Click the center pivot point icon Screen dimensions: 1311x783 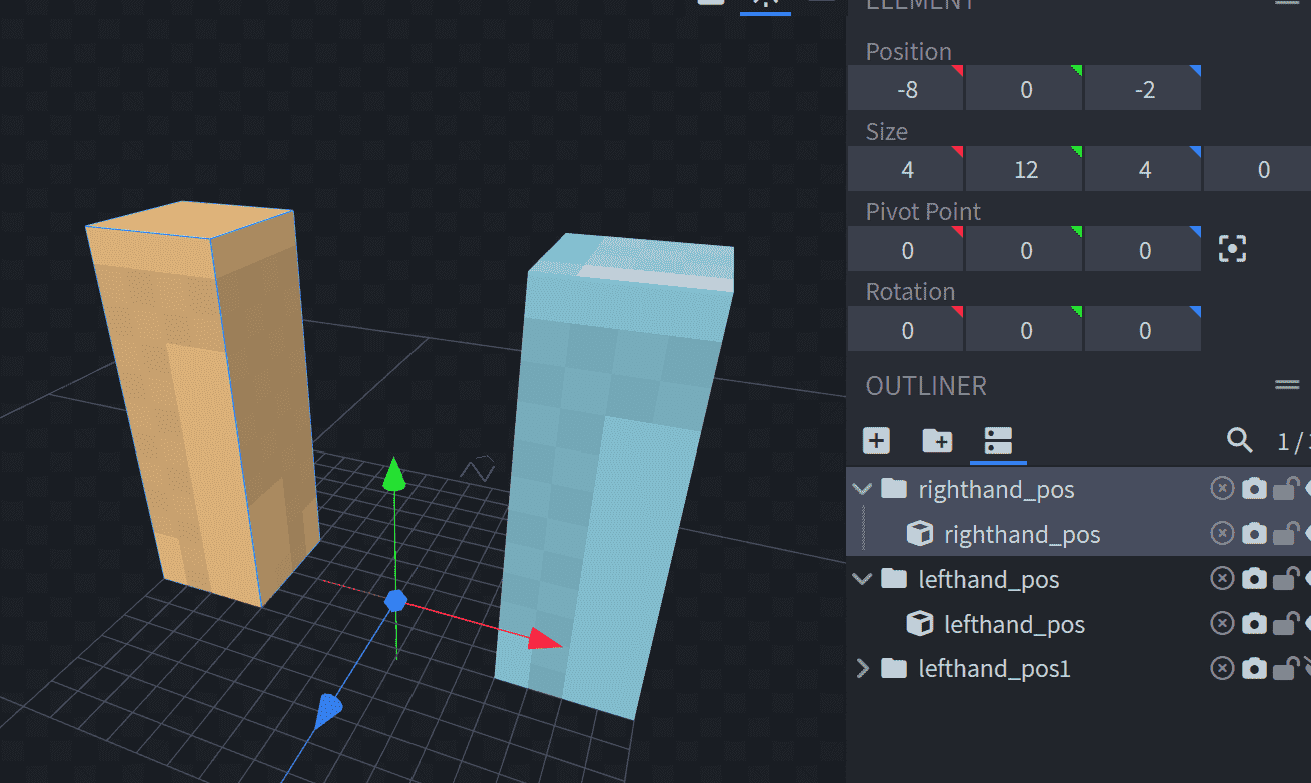click(1232, 249)
